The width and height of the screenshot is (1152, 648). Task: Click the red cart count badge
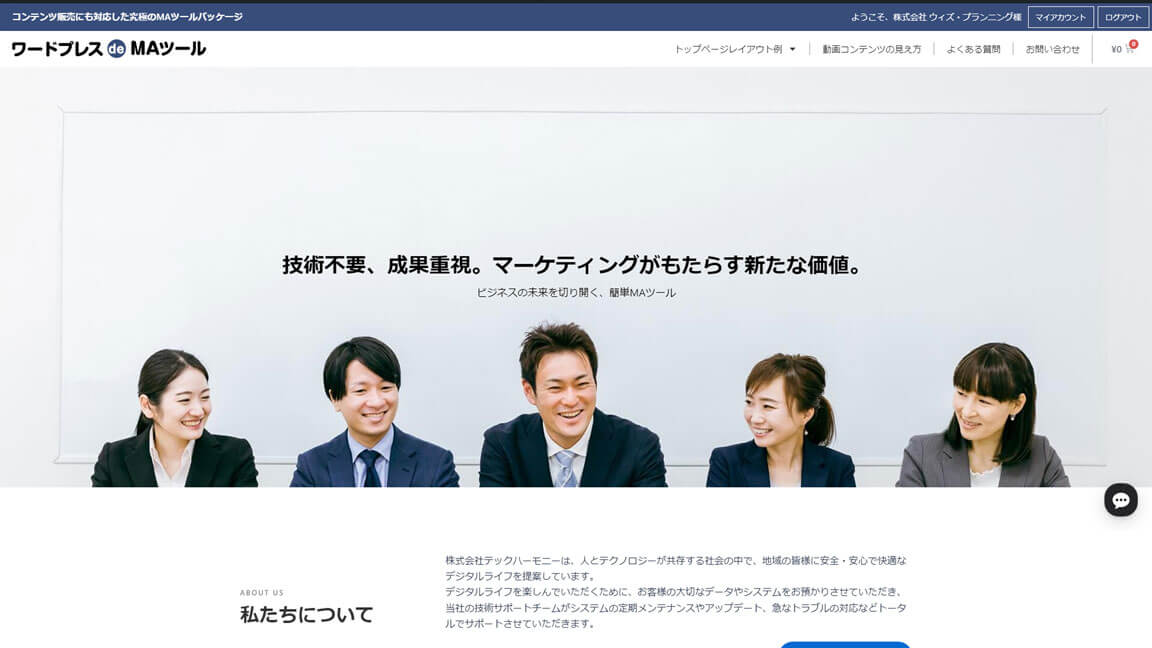tap(1134, 43)
